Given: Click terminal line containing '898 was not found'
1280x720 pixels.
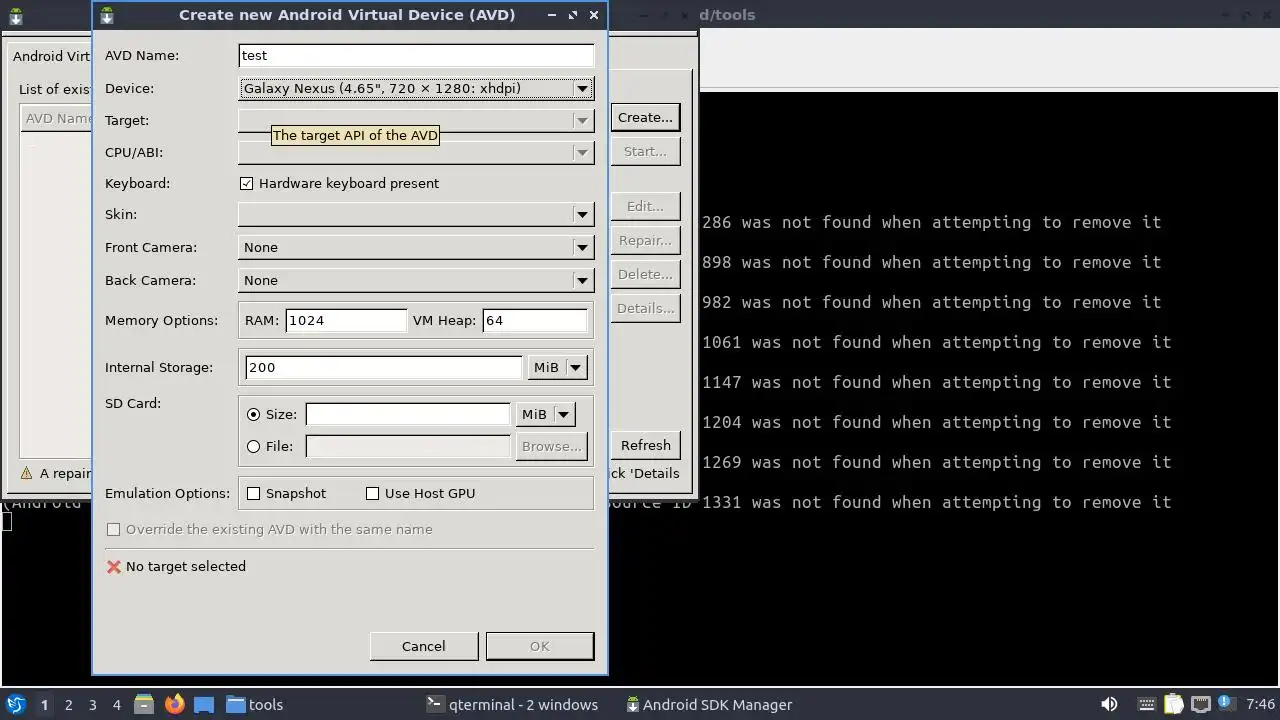Looking at the screenshot, I should click(x=931, y=262).
